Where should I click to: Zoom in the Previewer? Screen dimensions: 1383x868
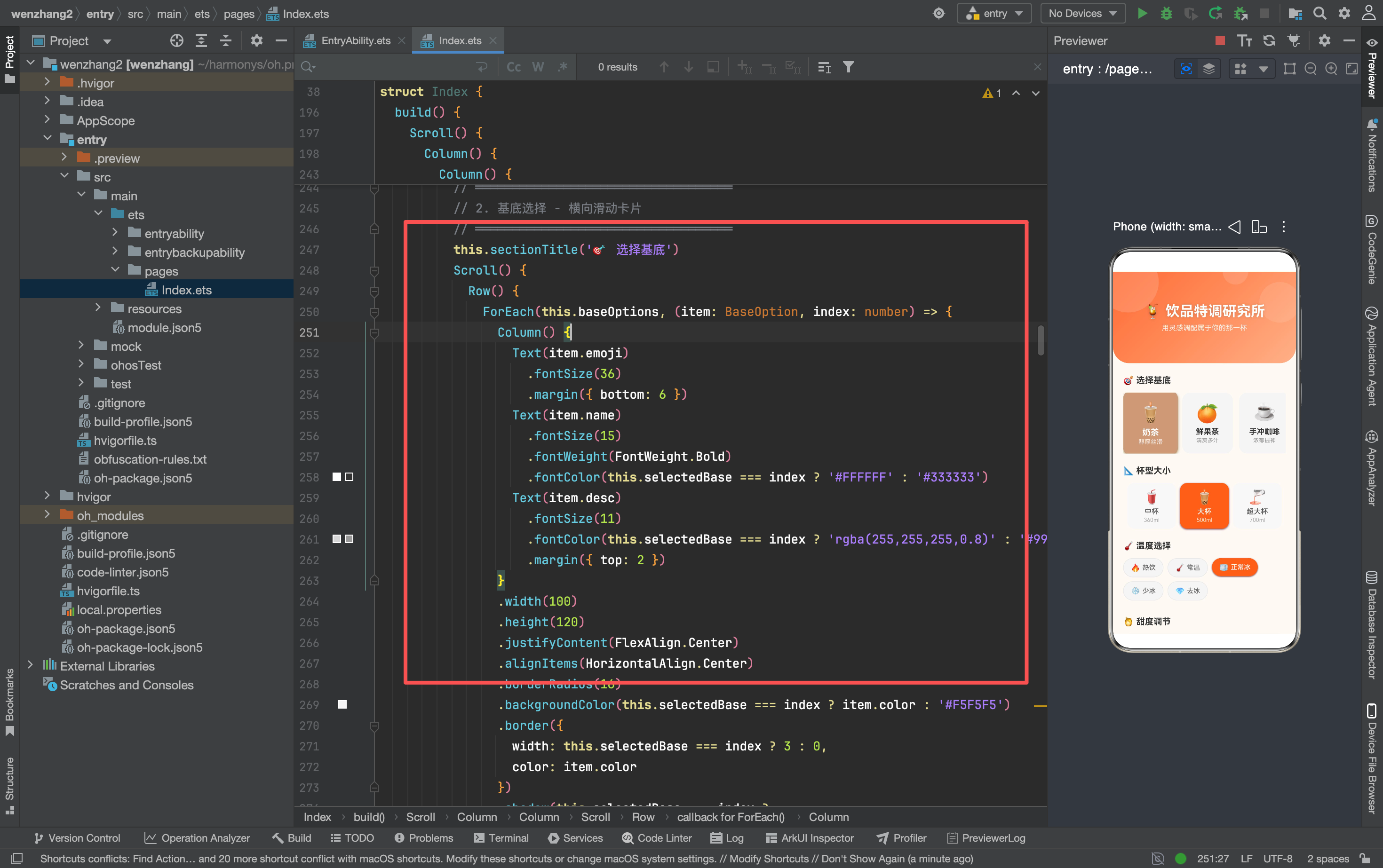1331,69
